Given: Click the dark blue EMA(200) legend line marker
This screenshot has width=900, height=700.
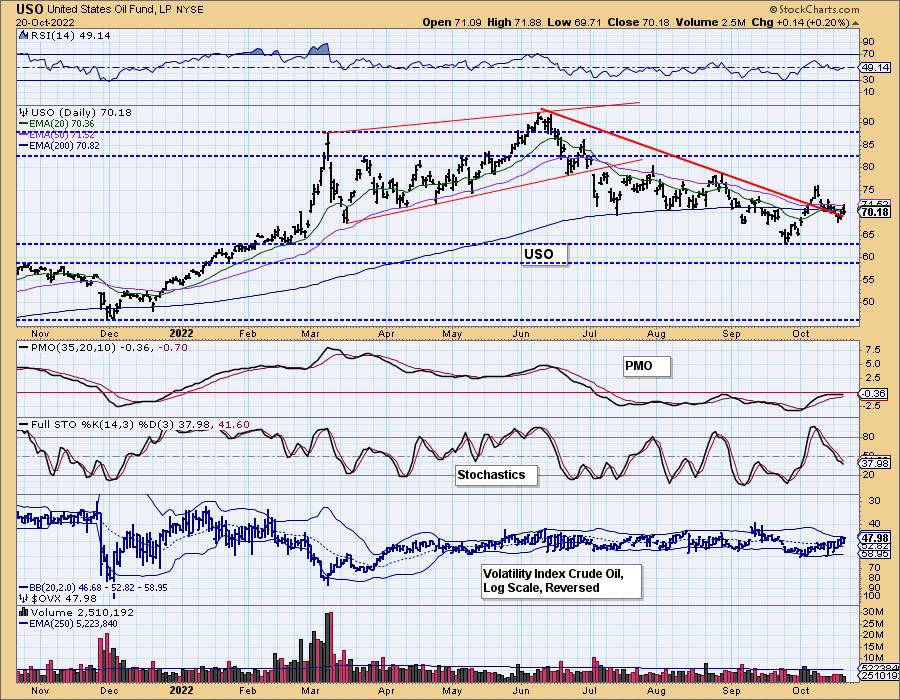Looking at the screenshot, I should pyautogui.click(x=24, y=146).
